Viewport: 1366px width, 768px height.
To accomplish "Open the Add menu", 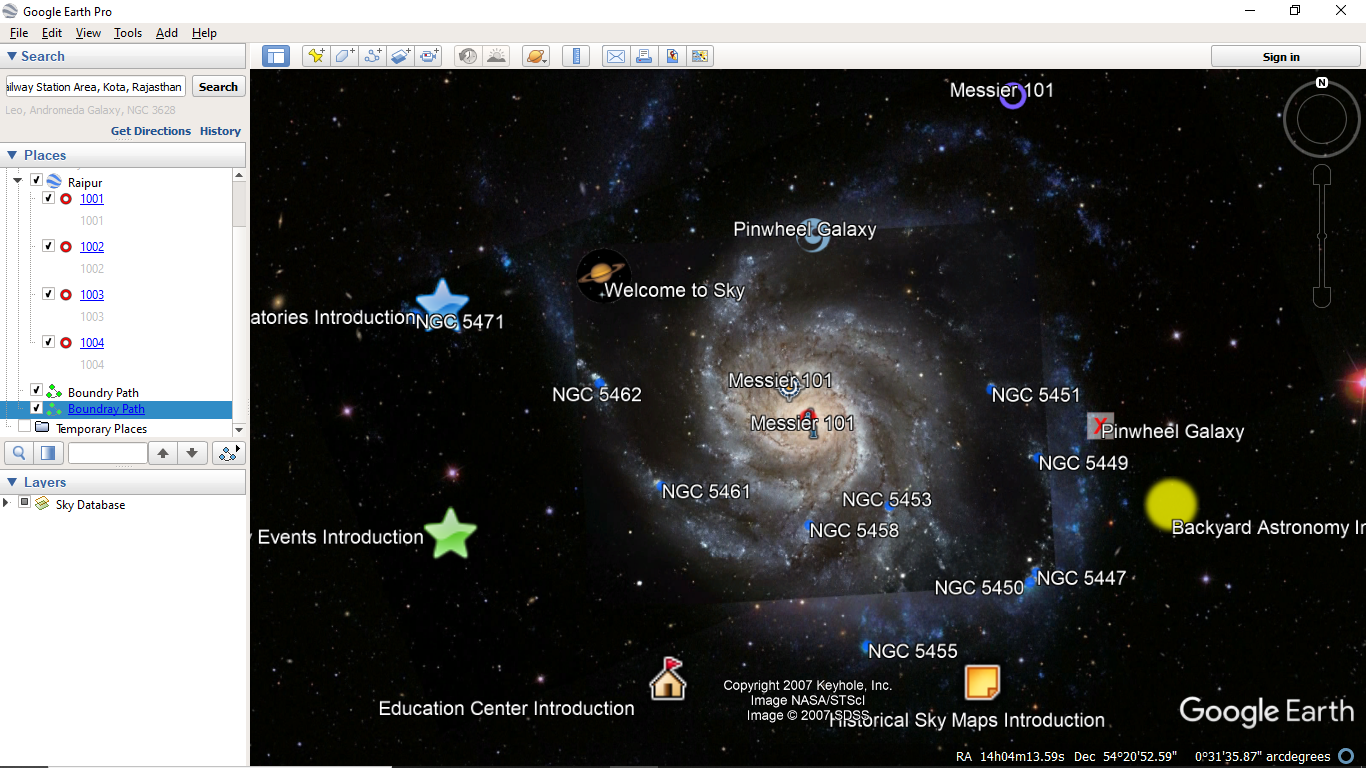I will point(166,33).
